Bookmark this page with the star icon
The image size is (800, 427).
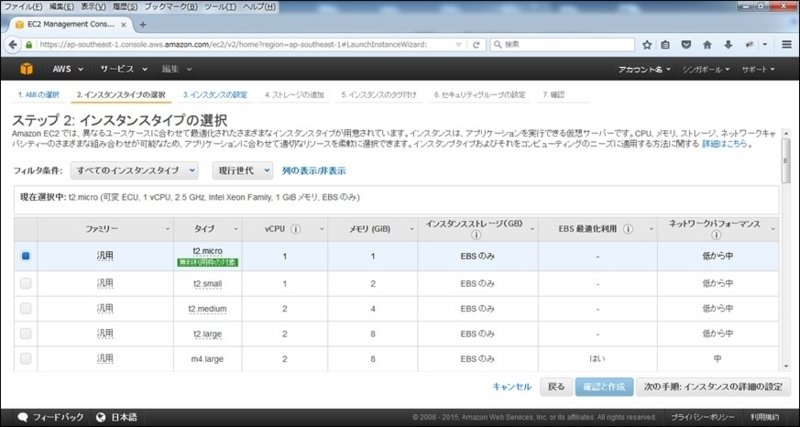[x=648, y=44]
